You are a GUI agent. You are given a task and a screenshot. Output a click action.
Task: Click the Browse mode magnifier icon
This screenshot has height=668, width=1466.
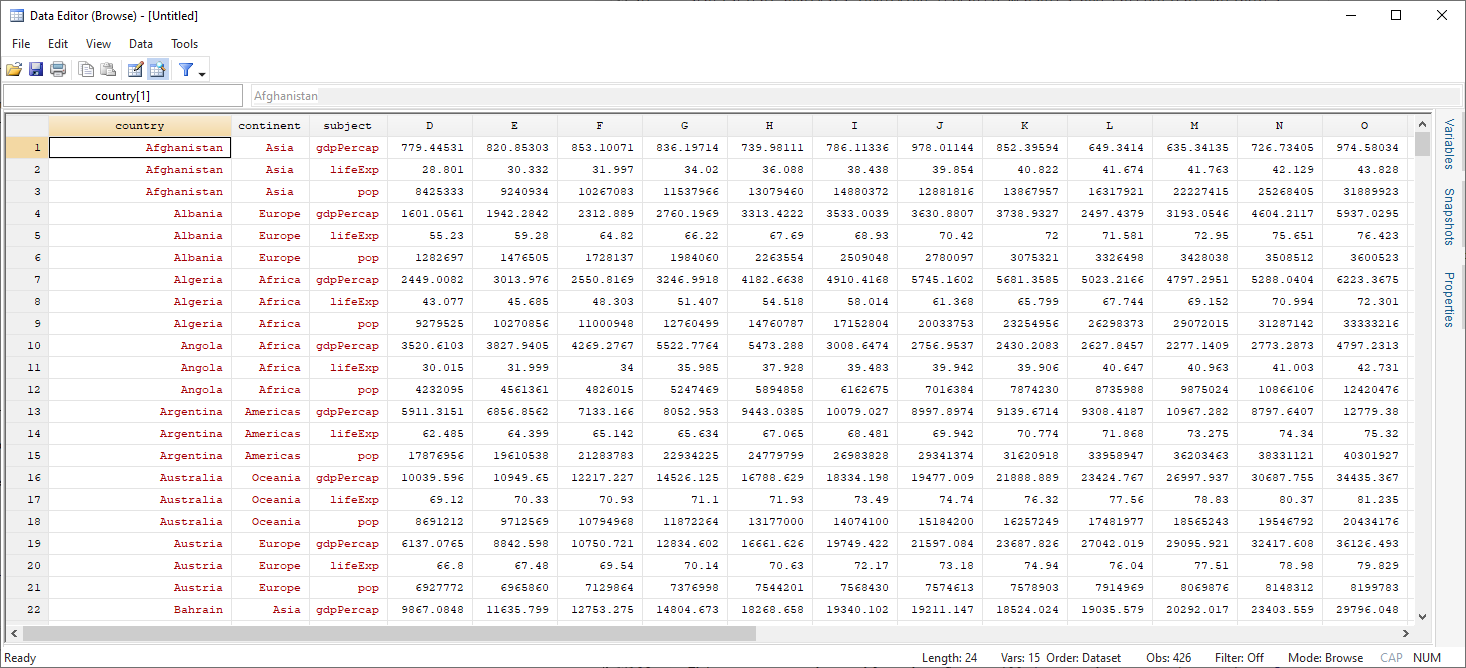(x=157, y=69)
